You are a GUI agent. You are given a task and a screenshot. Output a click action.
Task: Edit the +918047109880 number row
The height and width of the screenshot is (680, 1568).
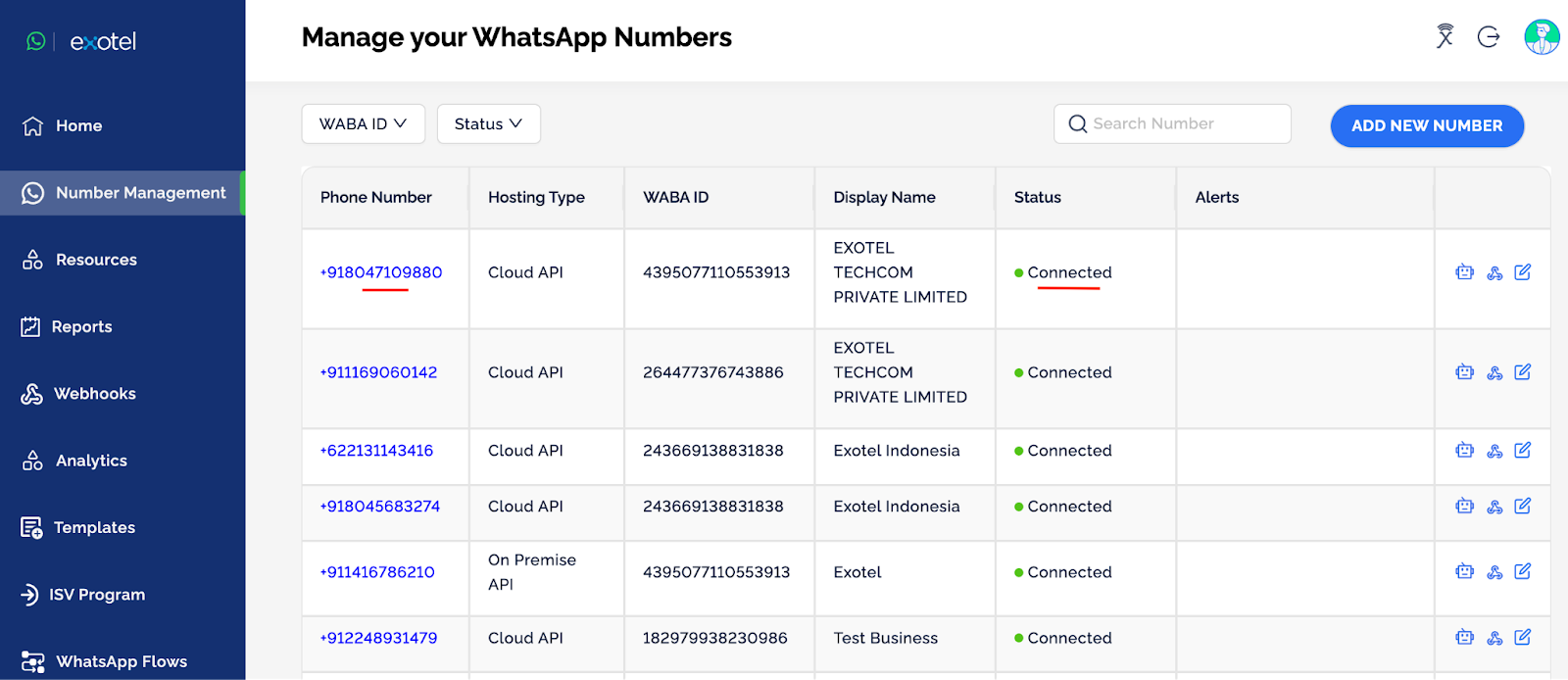tap(1523, 272)
